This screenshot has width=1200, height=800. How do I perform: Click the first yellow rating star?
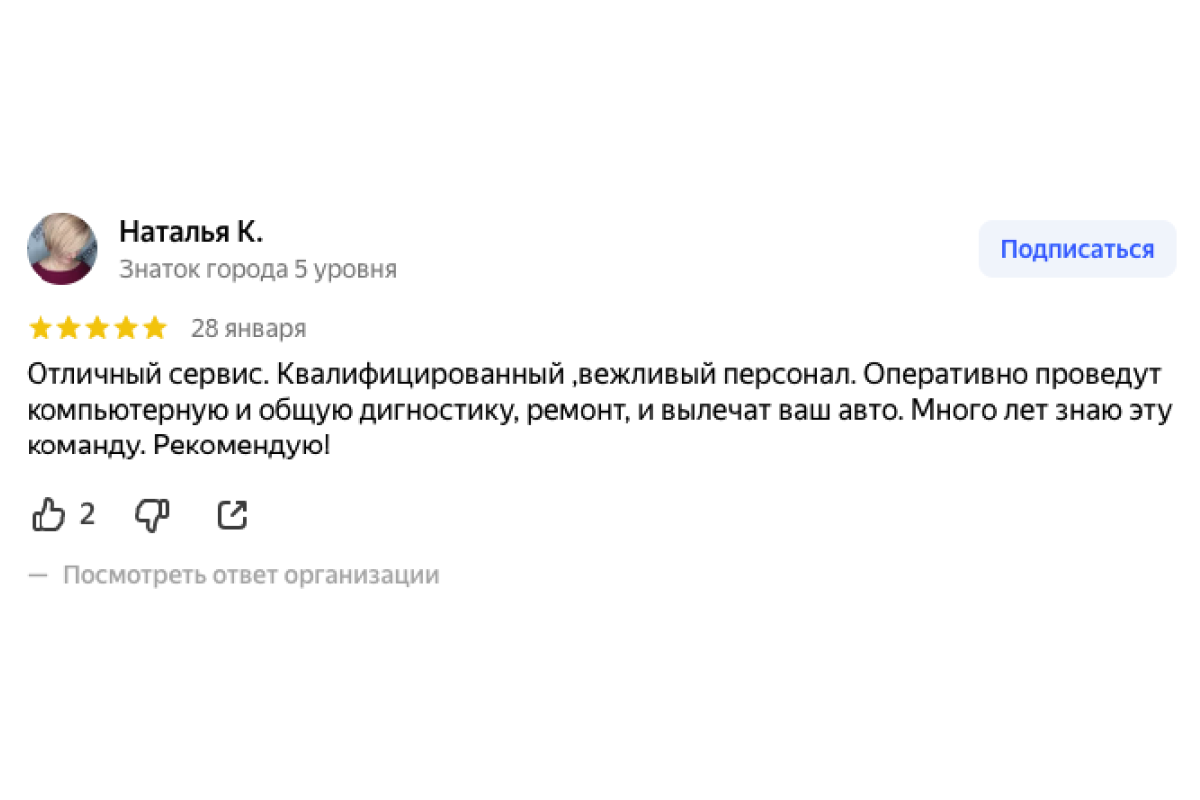[x=41, y=328]
